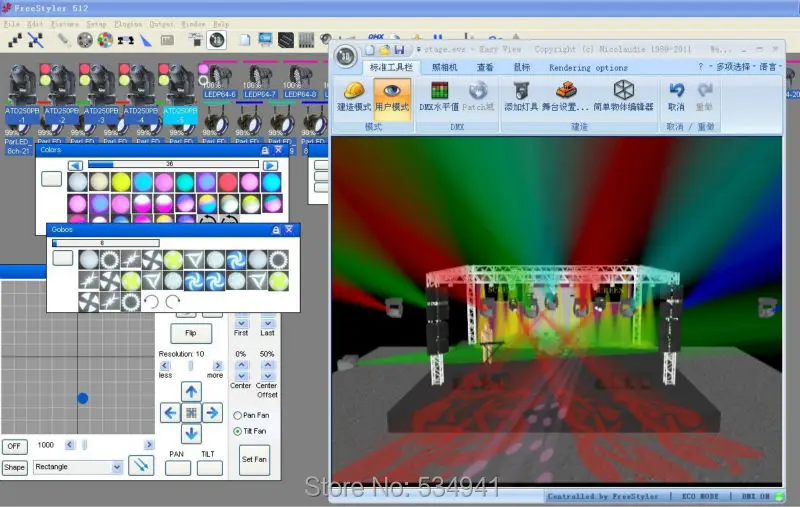This screenshot has width=800, height=507.
Task: Click the gobo counter-clockwise rotation arrow
Action: tap(151, 302)
